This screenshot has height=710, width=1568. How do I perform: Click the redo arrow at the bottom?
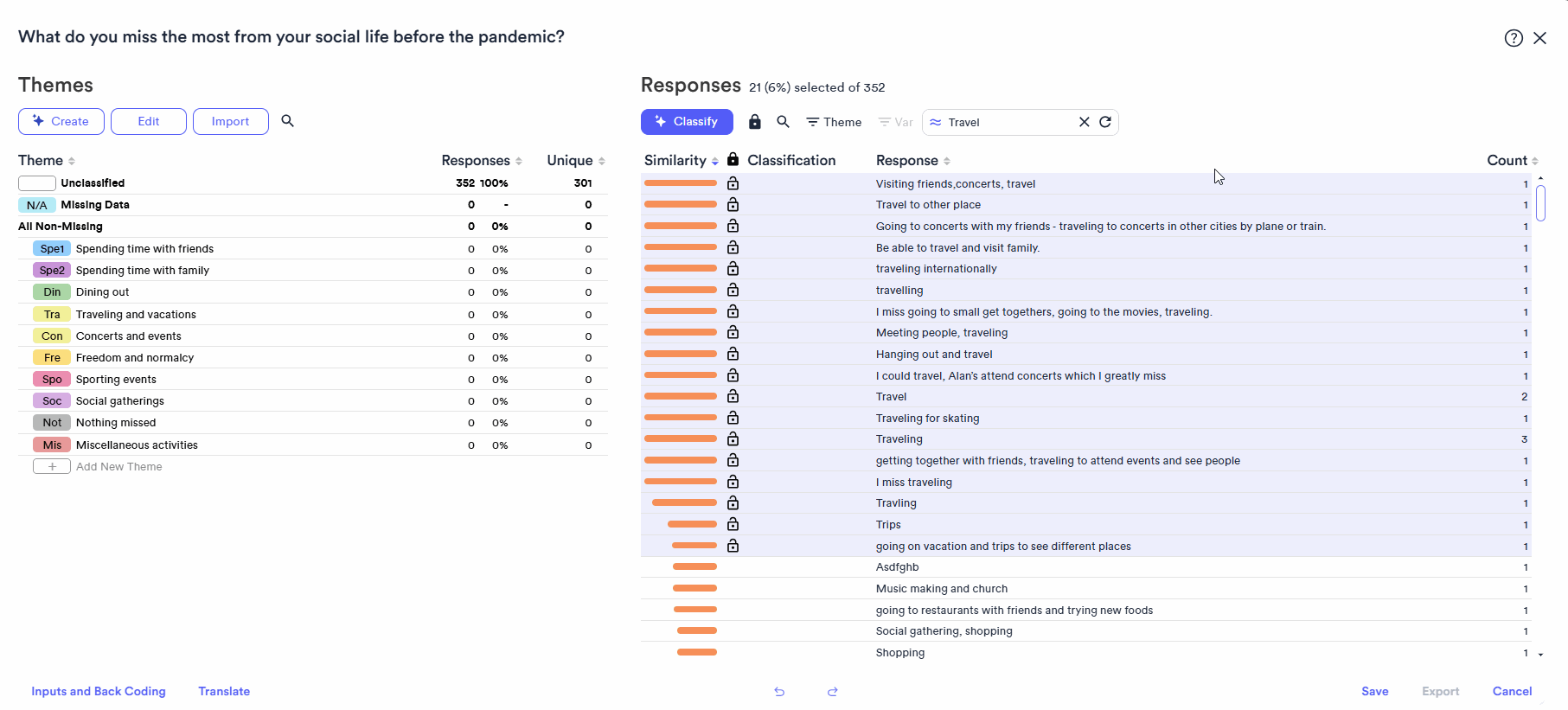(x=833, y=692)
